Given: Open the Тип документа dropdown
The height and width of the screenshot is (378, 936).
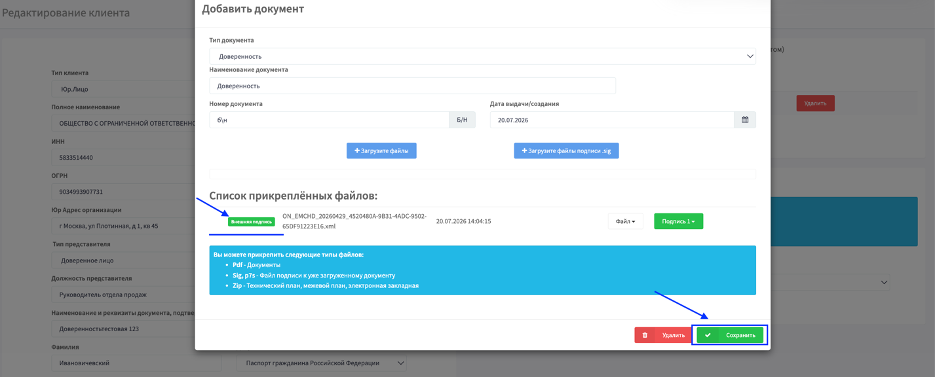Looking at the screenshot, I should tap(482, 56).
